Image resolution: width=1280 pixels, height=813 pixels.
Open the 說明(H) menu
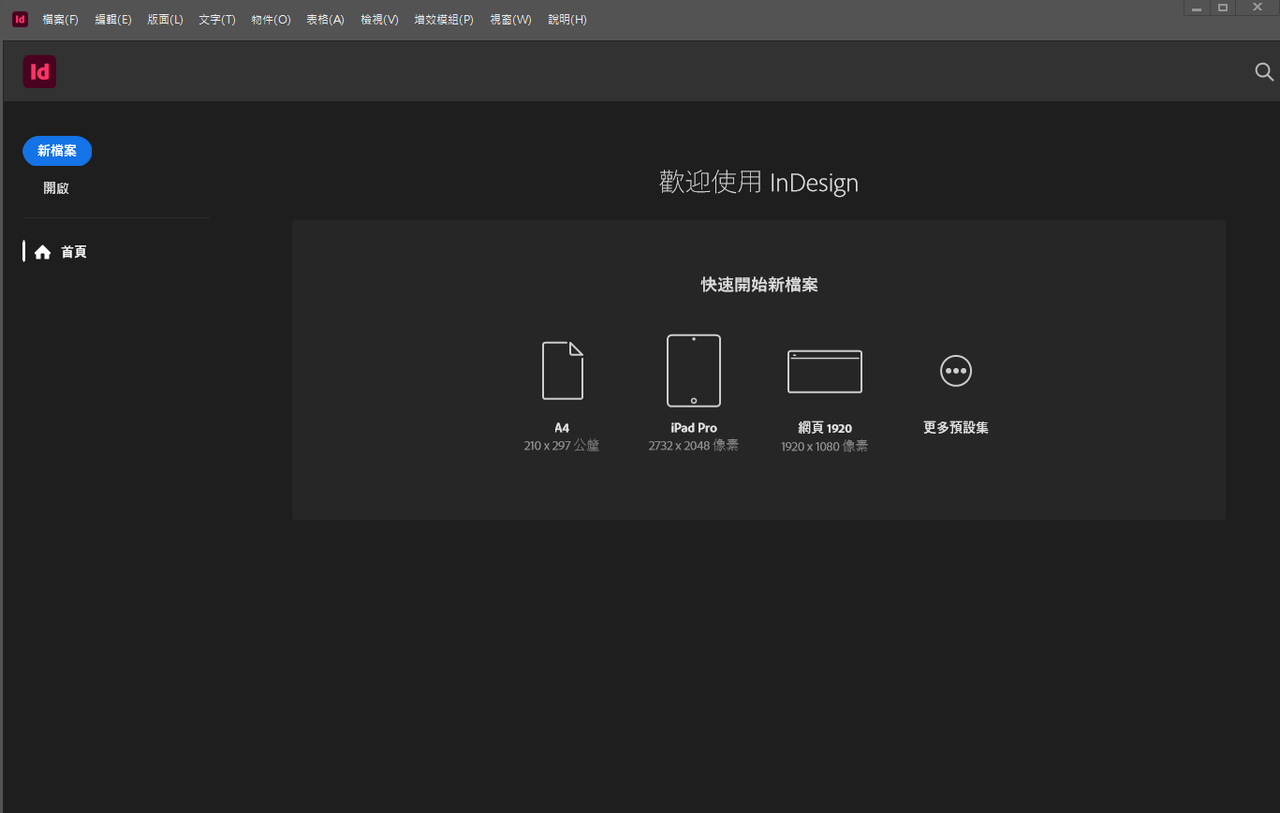click(568, 20)
